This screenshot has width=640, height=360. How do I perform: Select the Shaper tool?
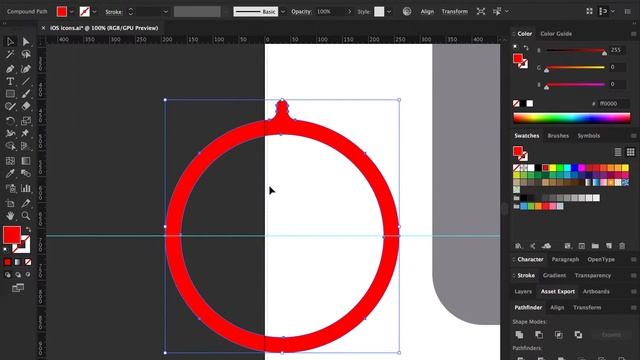[10, 107]
